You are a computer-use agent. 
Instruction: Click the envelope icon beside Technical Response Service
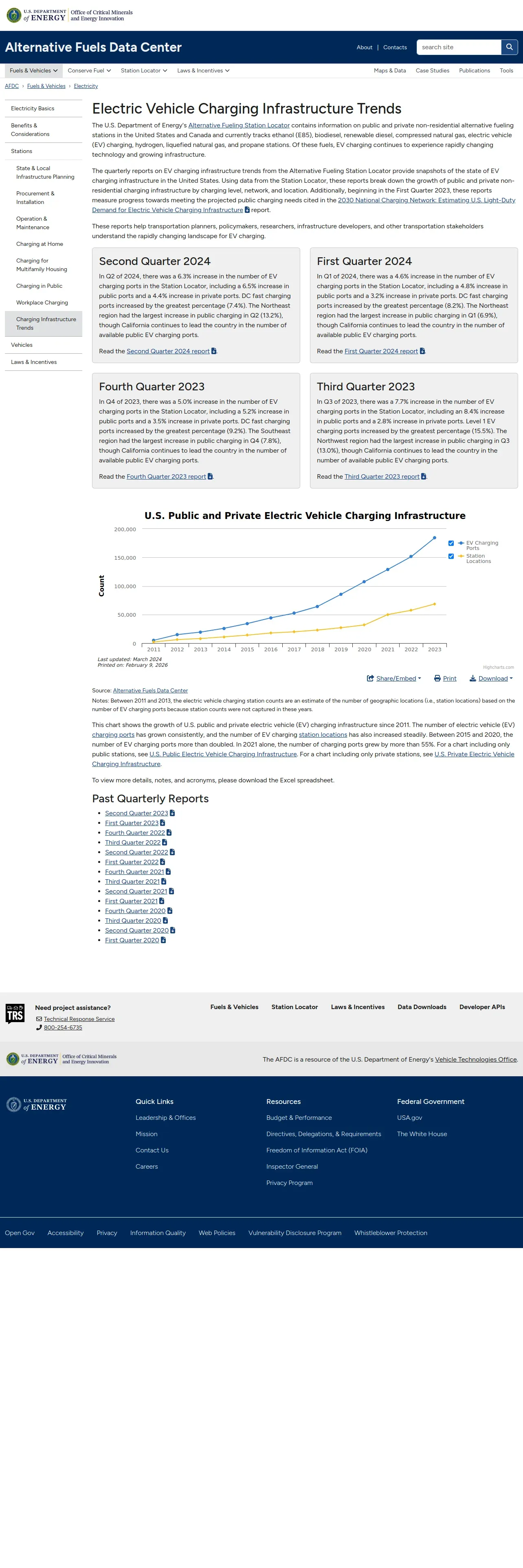point(39,1019)
